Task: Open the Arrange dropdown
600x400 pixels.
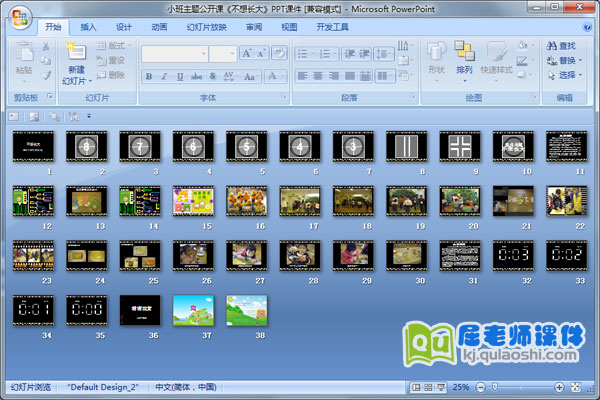Action: point(464,61)
